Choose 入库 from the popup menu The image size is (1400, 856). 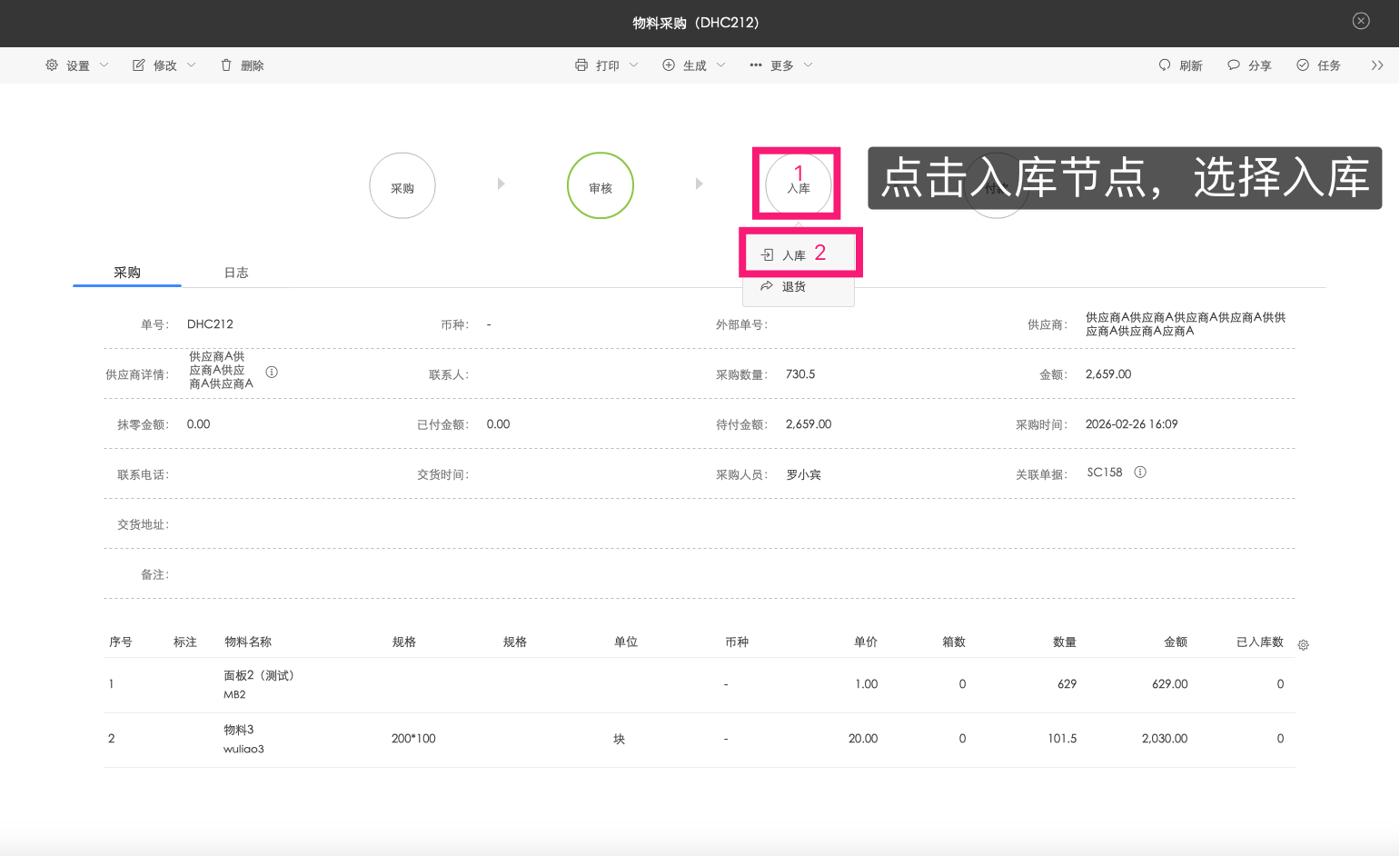(793, 255)
